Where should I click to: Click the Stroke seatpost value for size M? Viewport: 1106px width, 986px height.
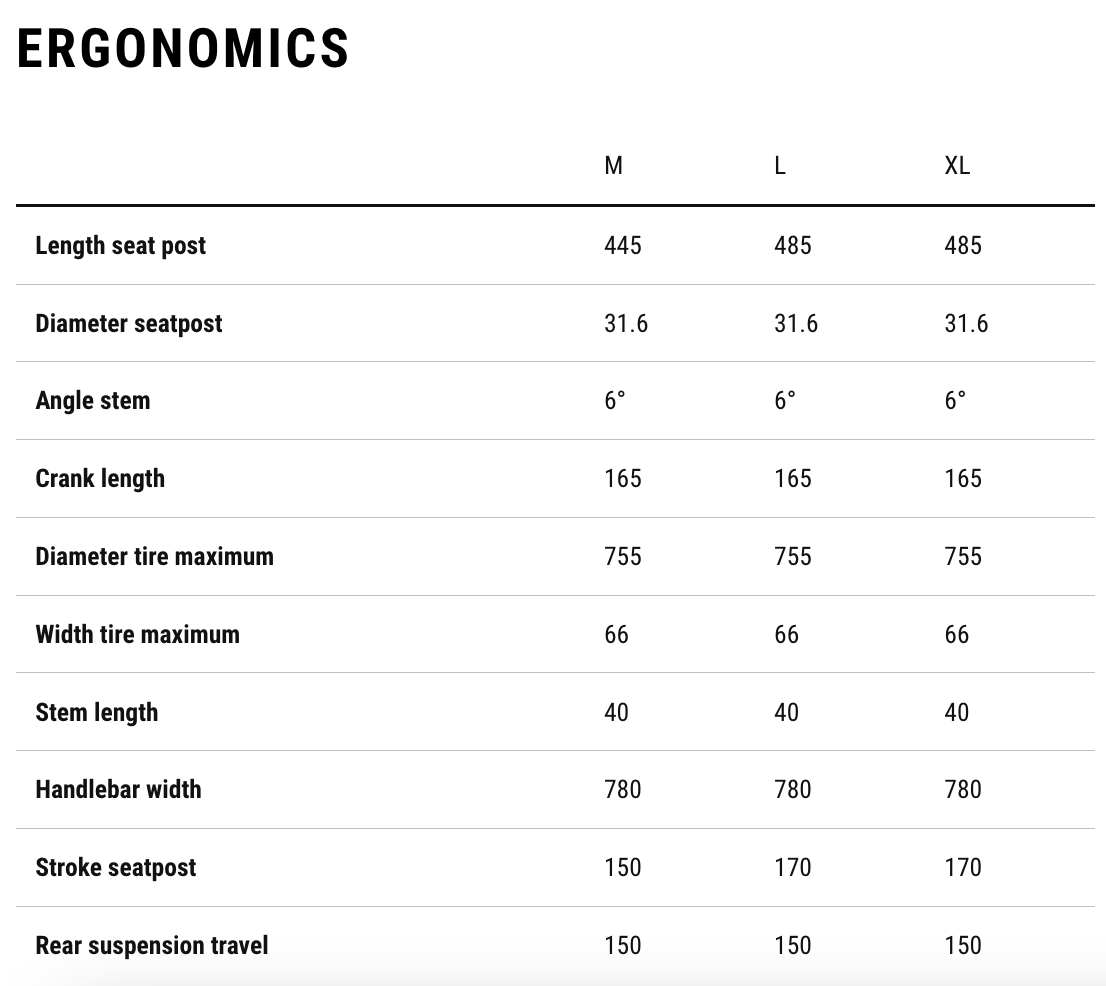(x=623, y=868)
